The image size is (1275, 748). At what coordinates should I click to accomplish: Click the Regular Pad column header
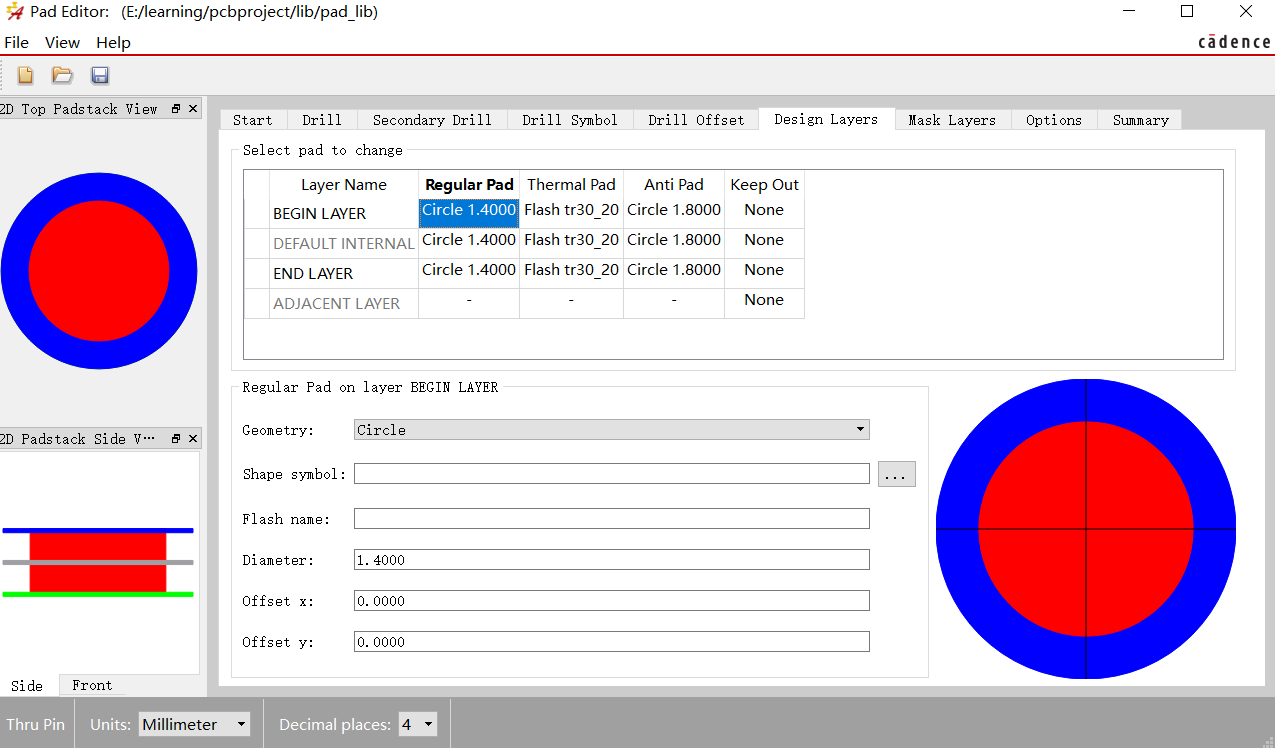469,184
